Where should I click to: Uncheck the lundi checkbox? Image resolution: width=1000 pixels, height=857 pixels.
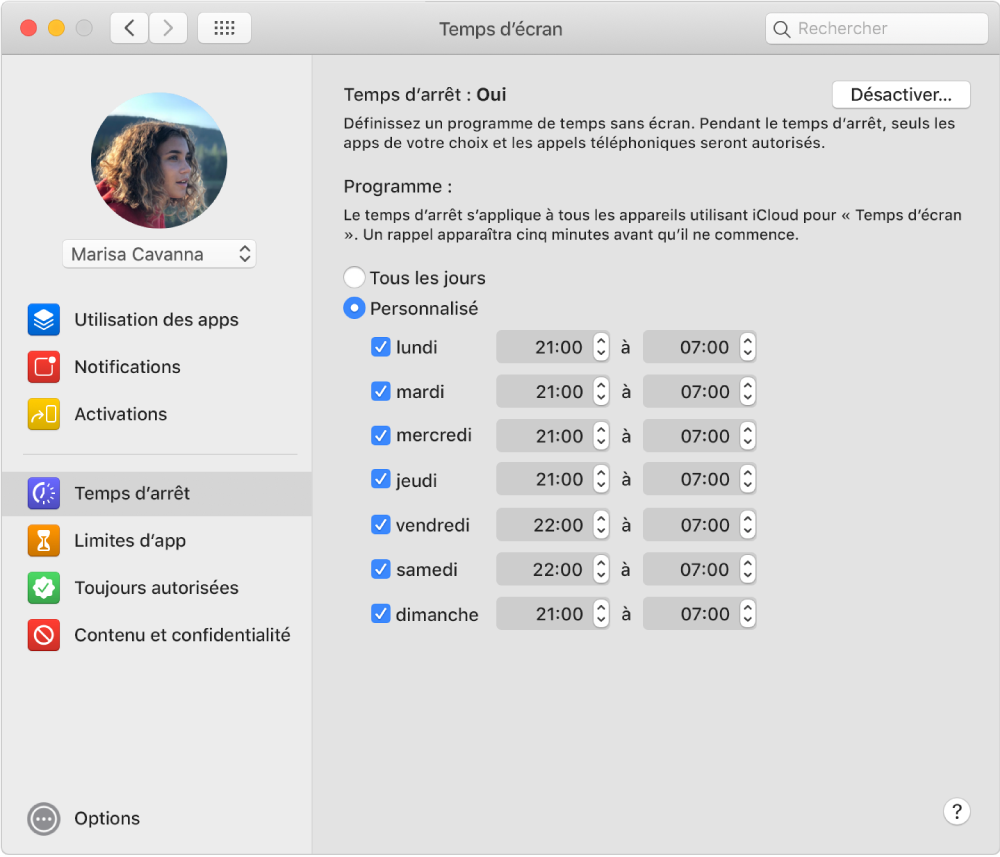tap(381, 347)
